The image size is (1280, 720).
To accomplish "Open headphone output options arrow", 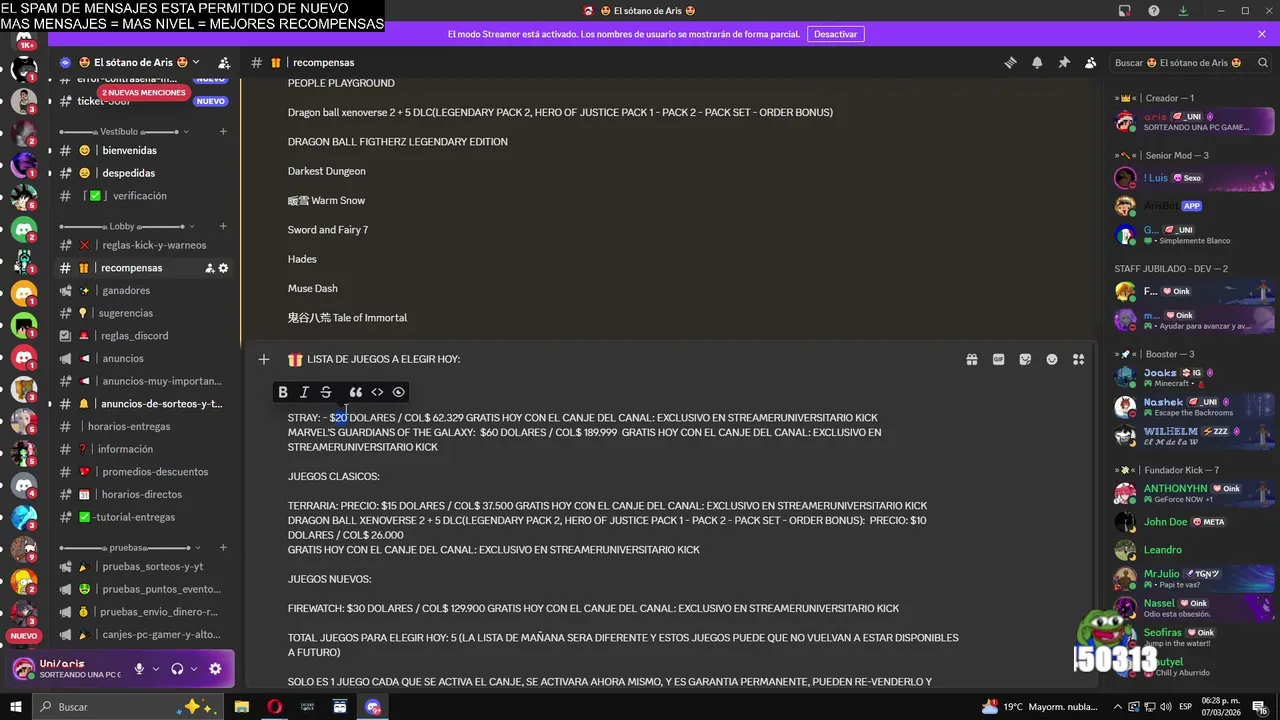I will [x=193, y=669].
